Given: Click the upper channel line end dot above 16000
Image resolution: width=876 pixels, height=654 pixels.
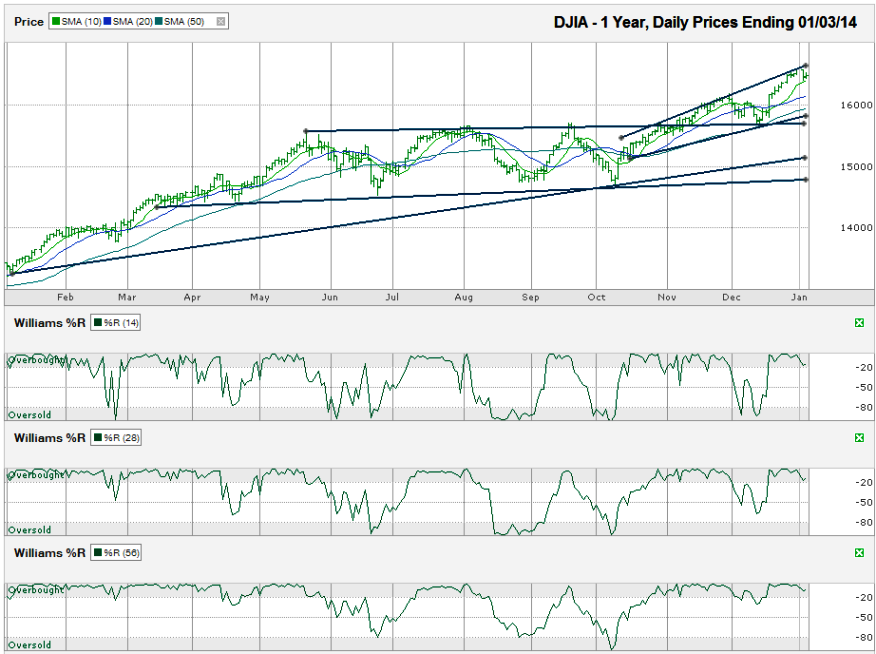Looking at the screenshot, I should pos(805,65).
